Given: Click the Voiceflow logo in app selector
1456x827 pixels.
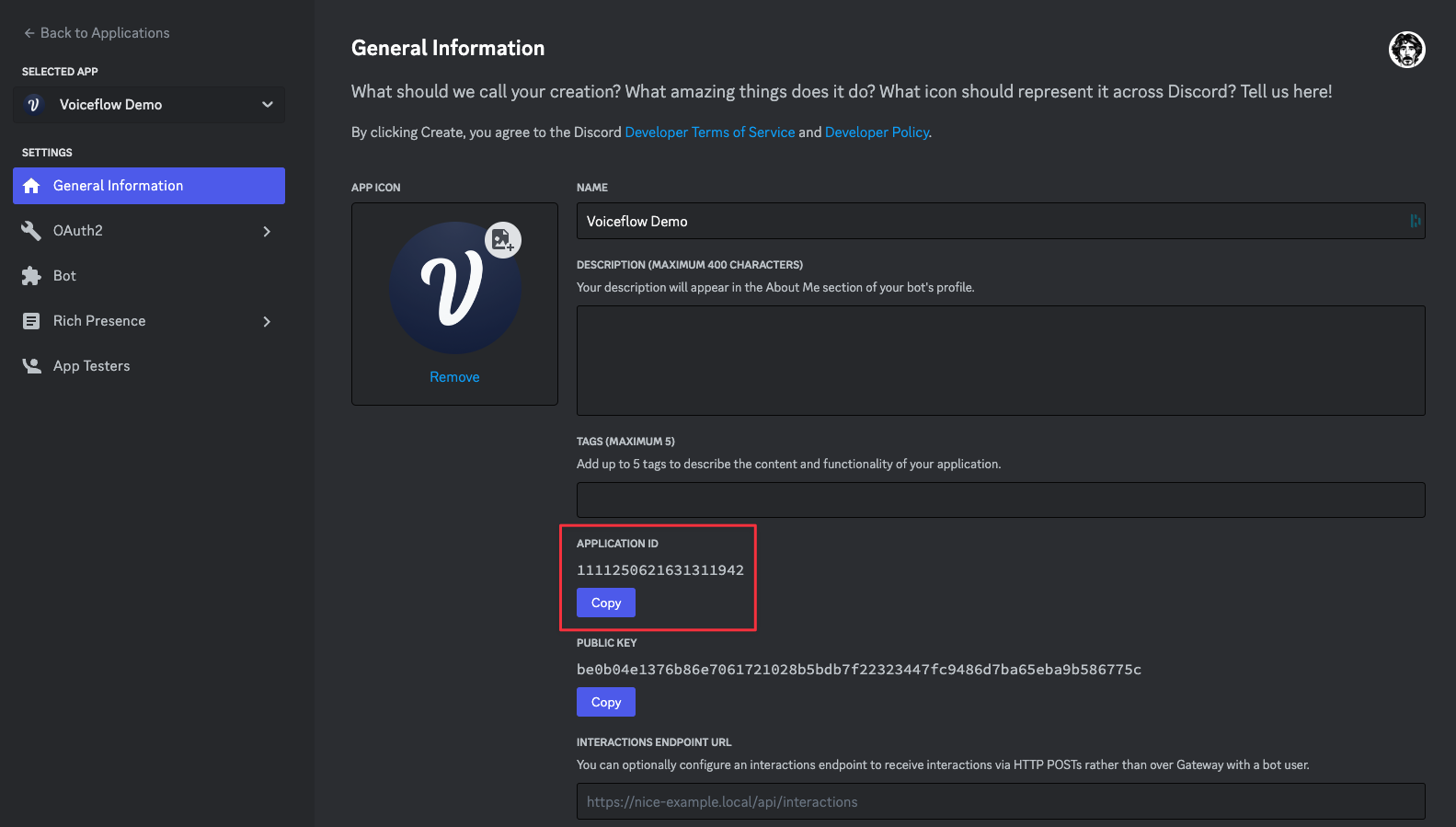Looking at the screenshot, I should tap(34, 105).
